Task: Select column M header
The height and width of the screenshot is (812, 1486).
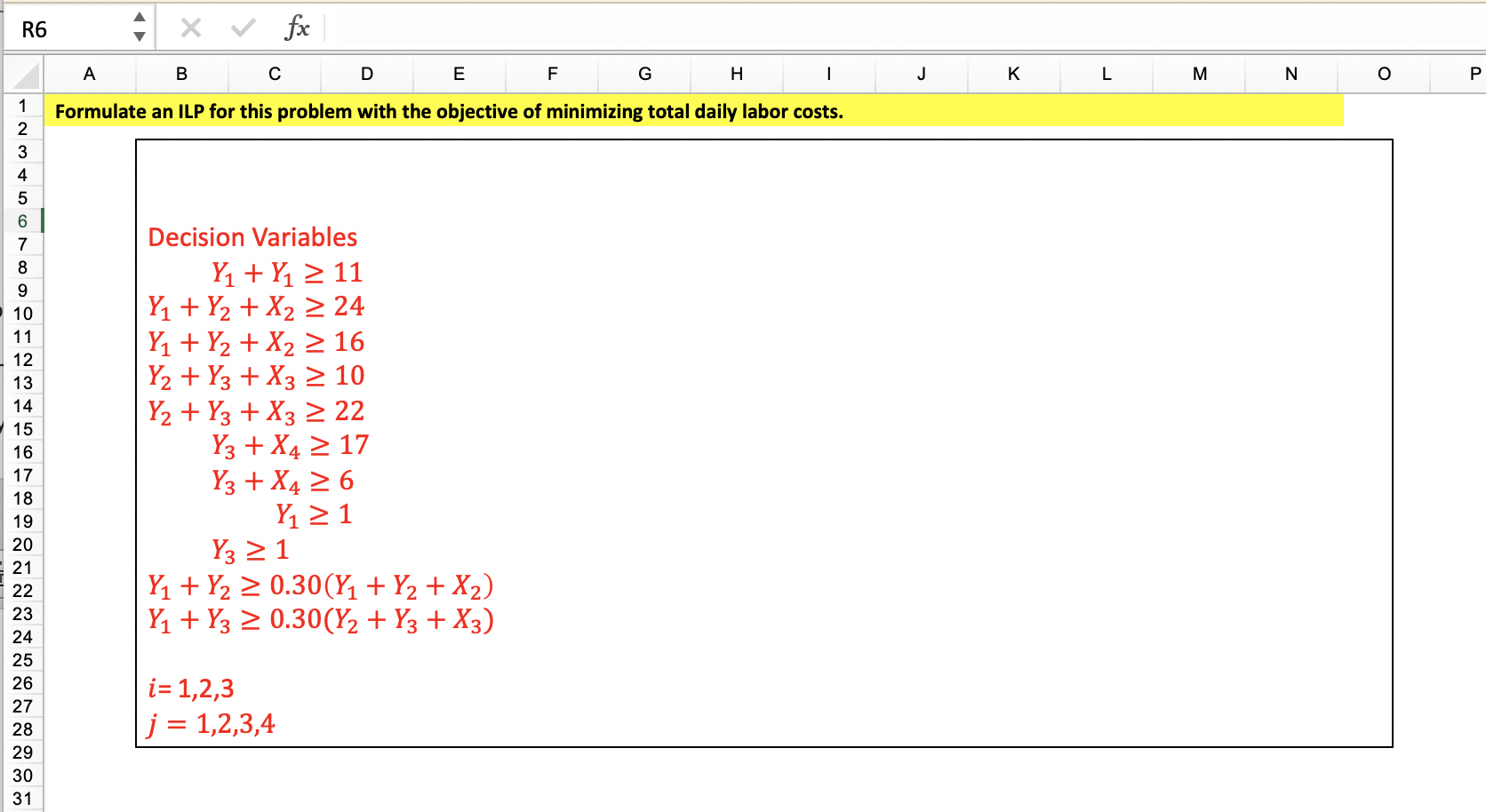Action: (1199, 75)
